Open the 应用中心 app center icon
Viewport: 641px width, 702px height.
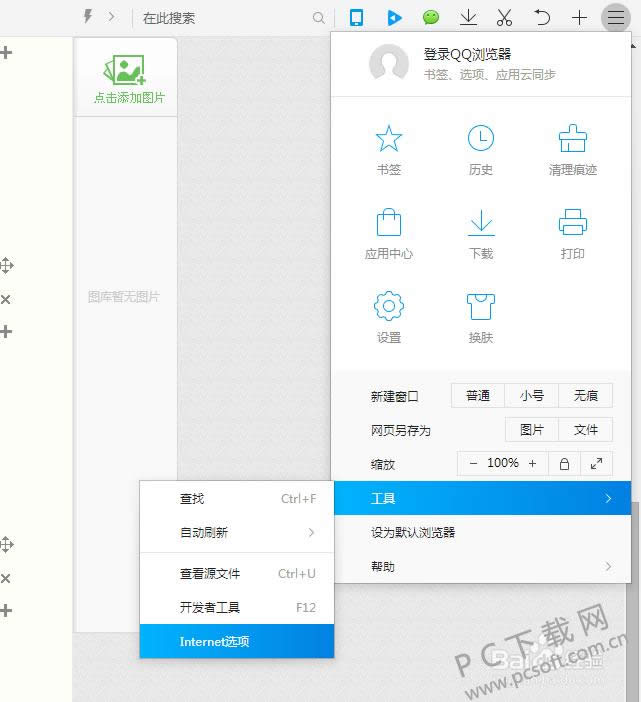click(x=388, y=223)
